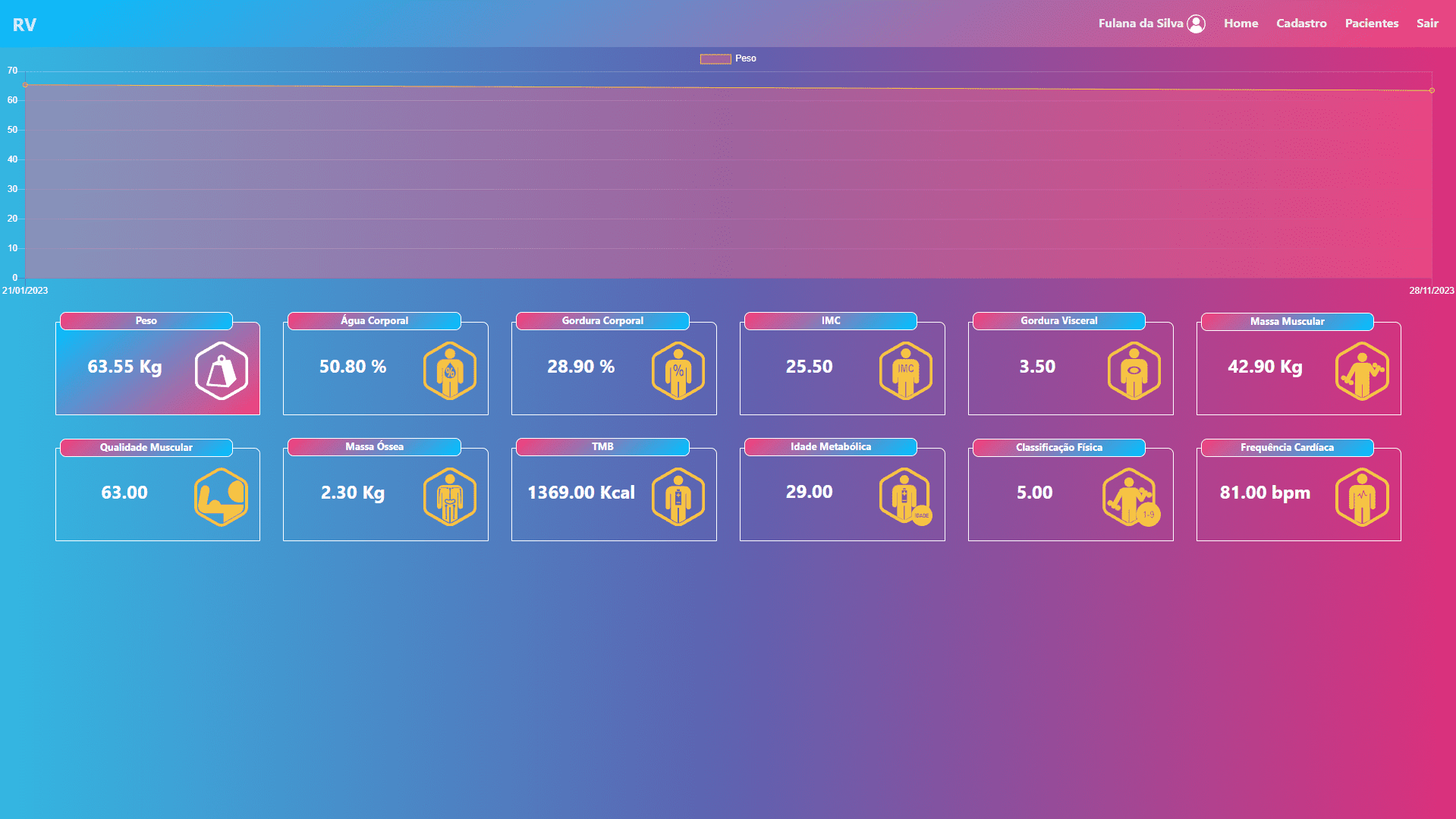The image size is (1456, 819).
Task: Click the 2.30 Kg bone mass value
Action: pos(353,493)
